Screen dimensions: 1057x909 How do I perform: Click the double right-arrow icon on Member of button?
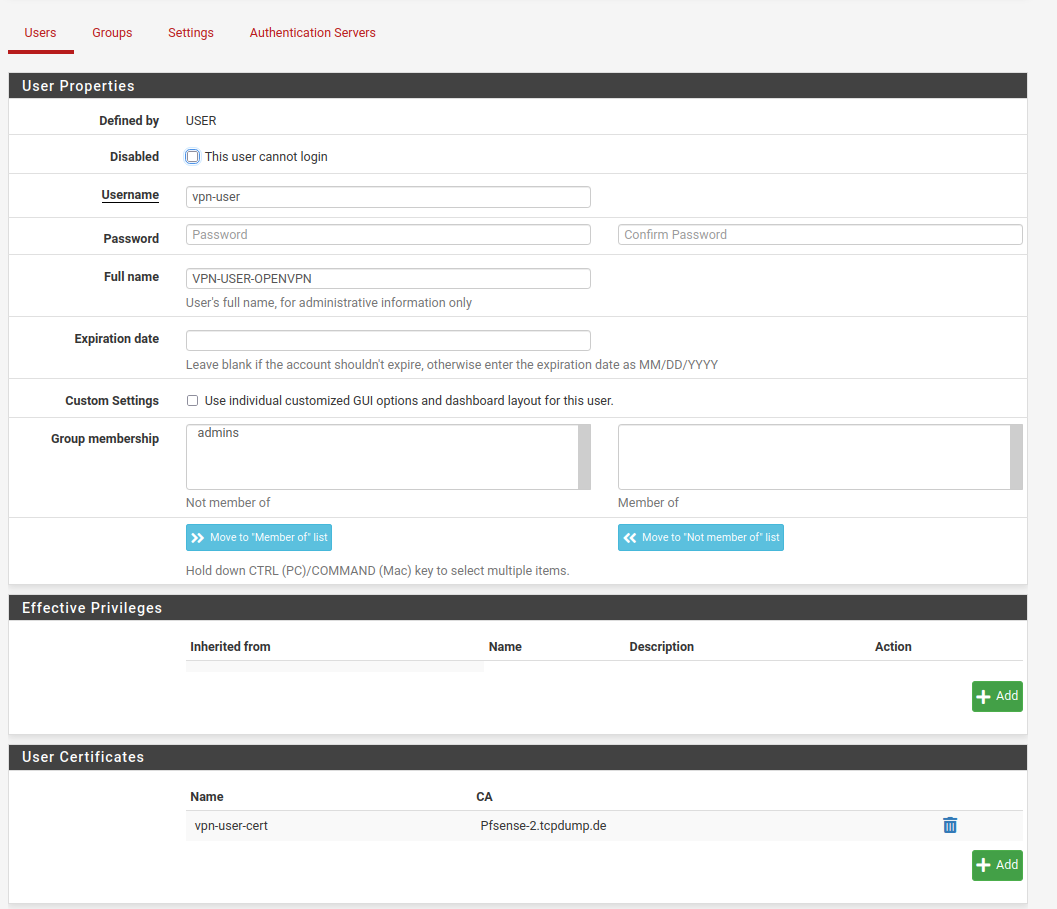click(x=199, y=537)
